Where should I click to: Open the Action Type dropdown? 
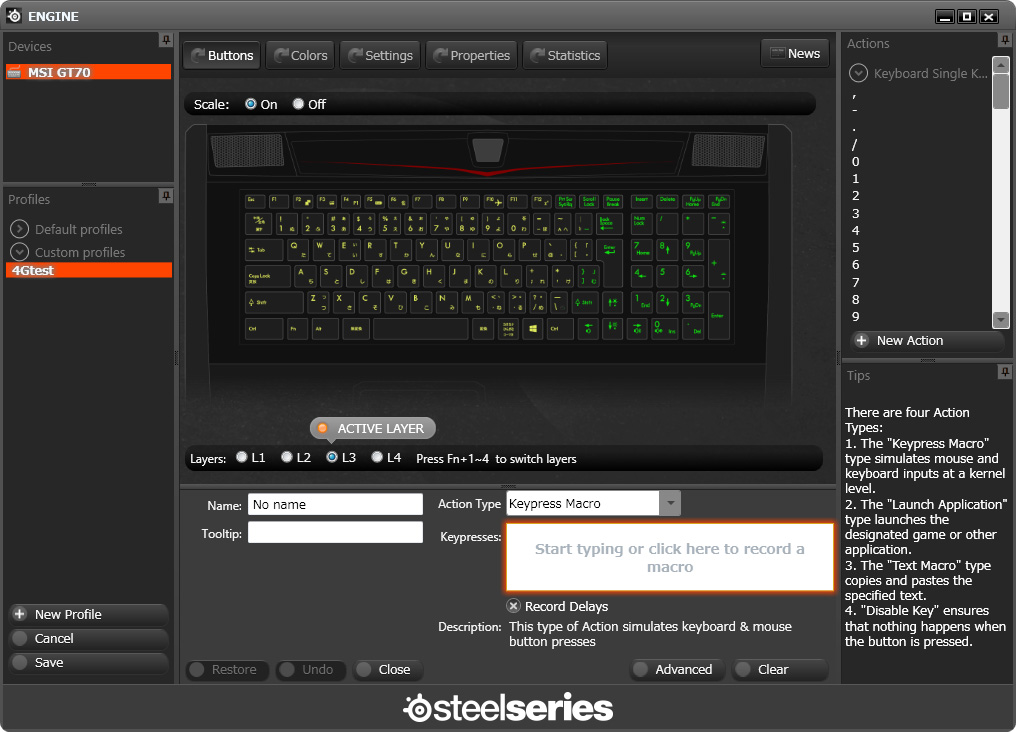(x=671, y=503)
